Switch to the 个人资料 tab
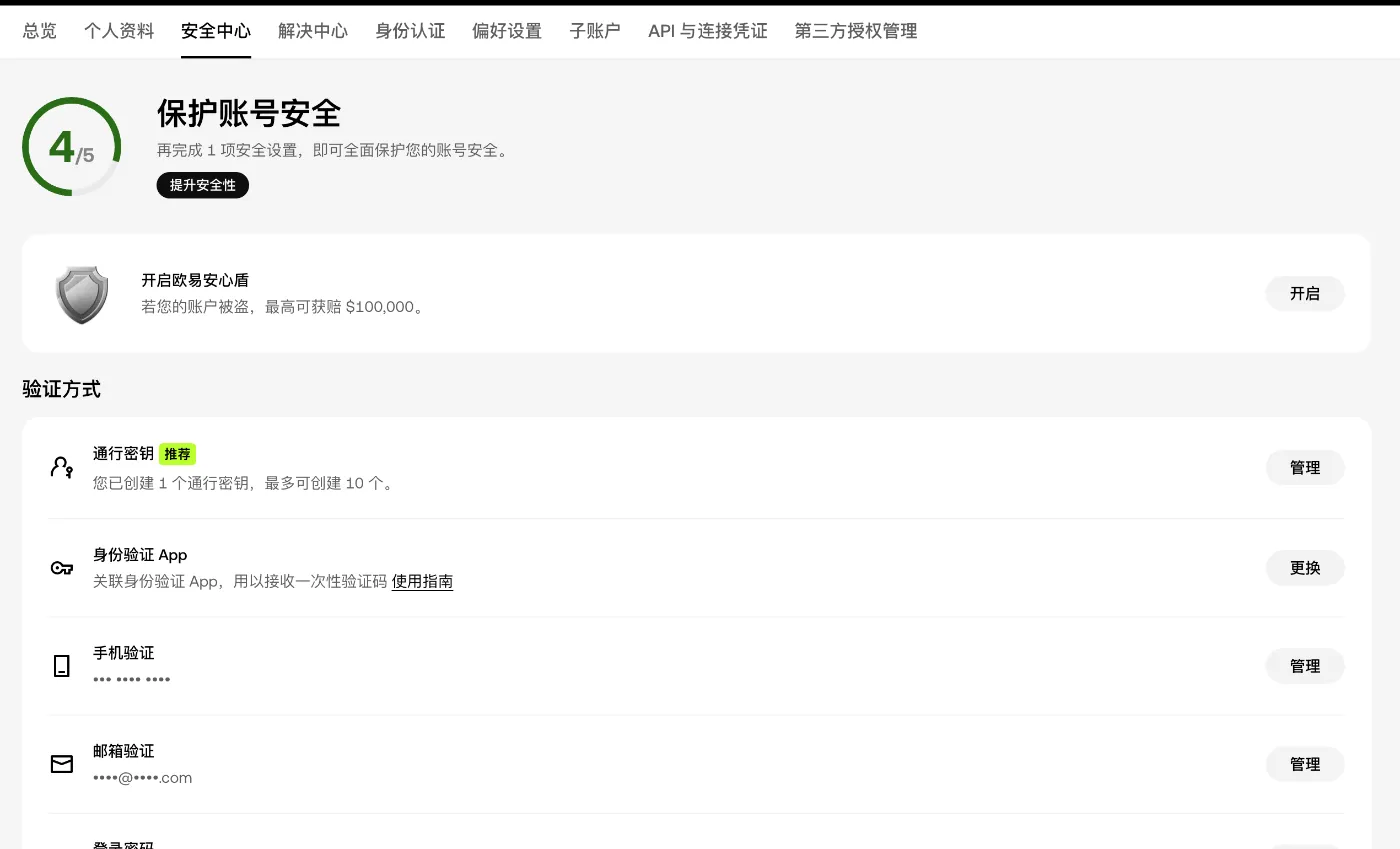 [x=119, y=31]
